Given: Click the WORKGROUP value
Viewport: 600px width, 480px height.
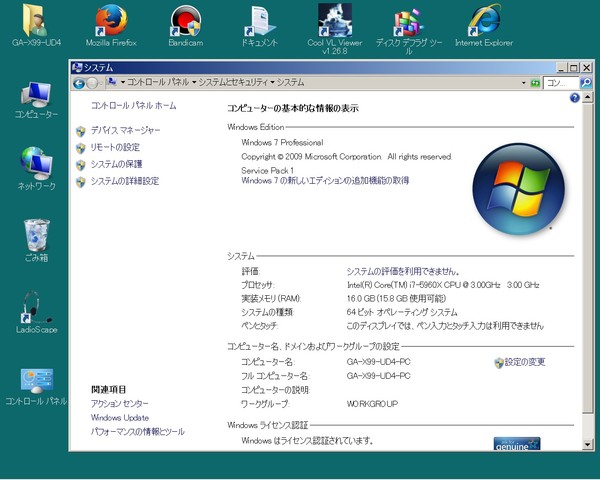Looking at the screenshot, I should click(372, 404).
